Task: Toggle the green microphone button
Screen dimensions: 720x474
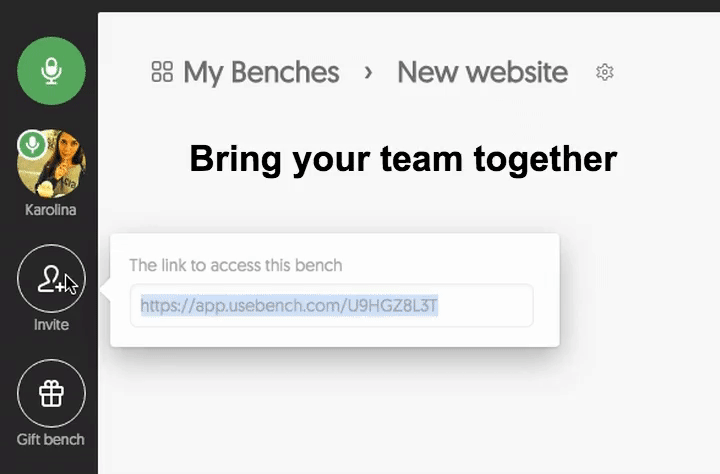Action: 51,71
